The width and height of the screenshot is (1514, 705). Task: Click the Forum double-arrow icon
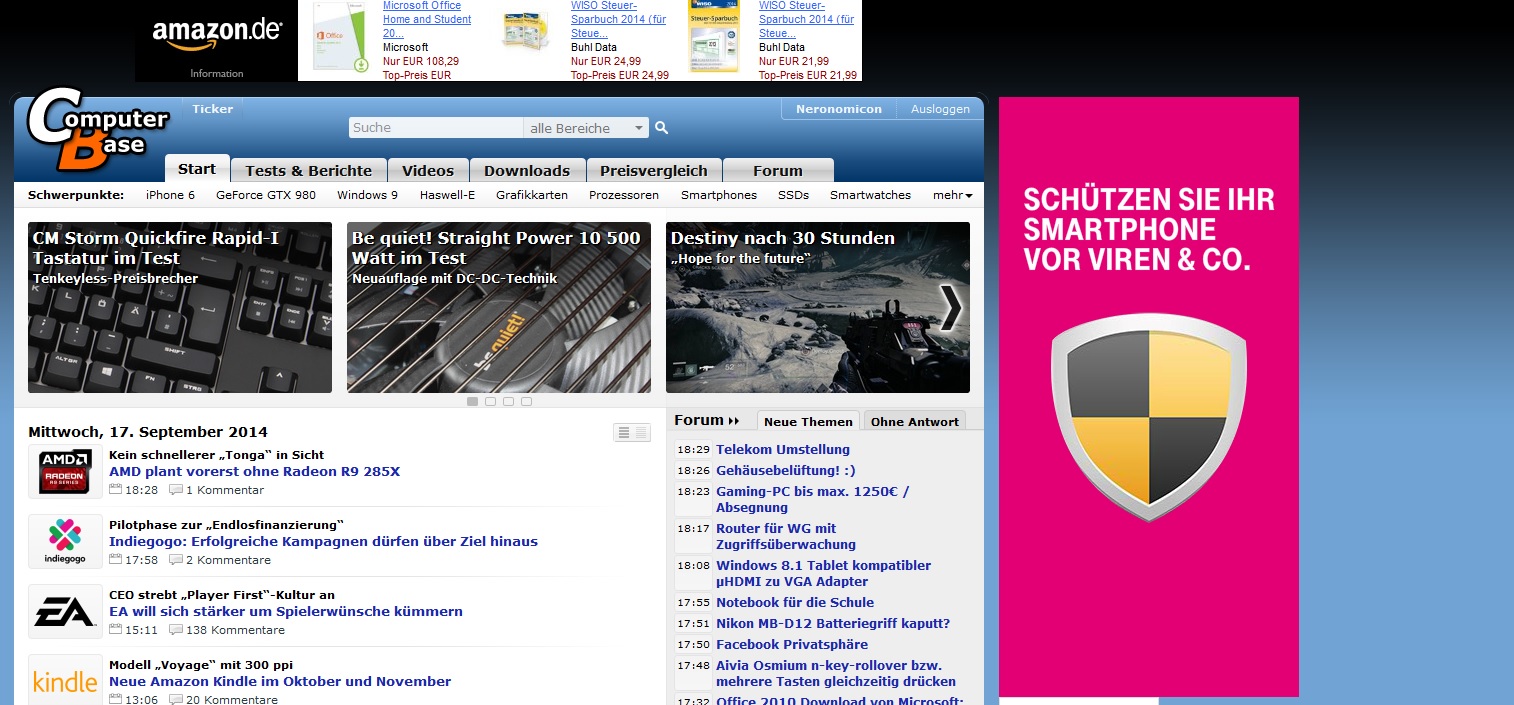point(734,421)
